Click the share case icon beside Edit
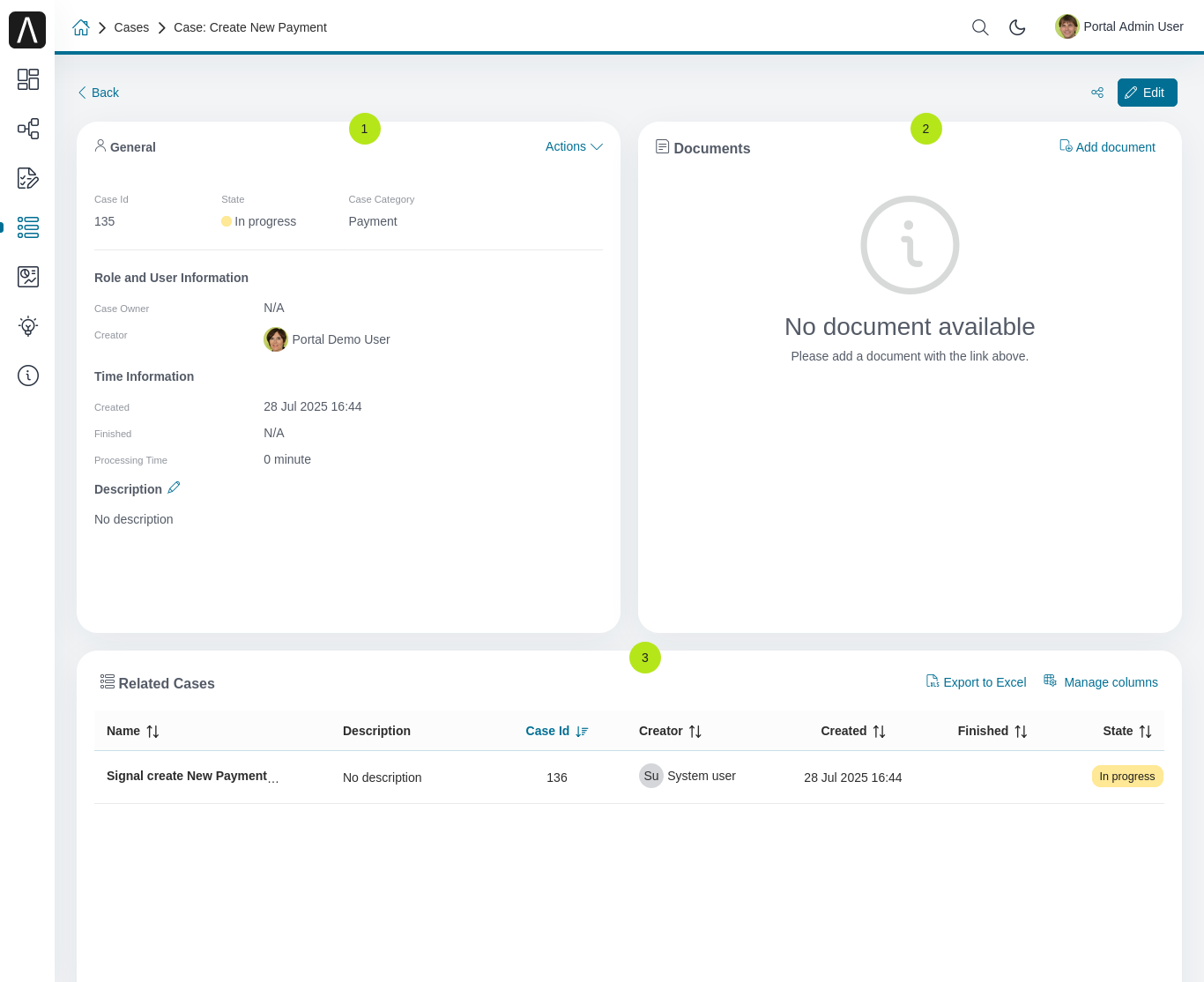This screenshot has width=1204, height=982. click(x=1097, y=93)
